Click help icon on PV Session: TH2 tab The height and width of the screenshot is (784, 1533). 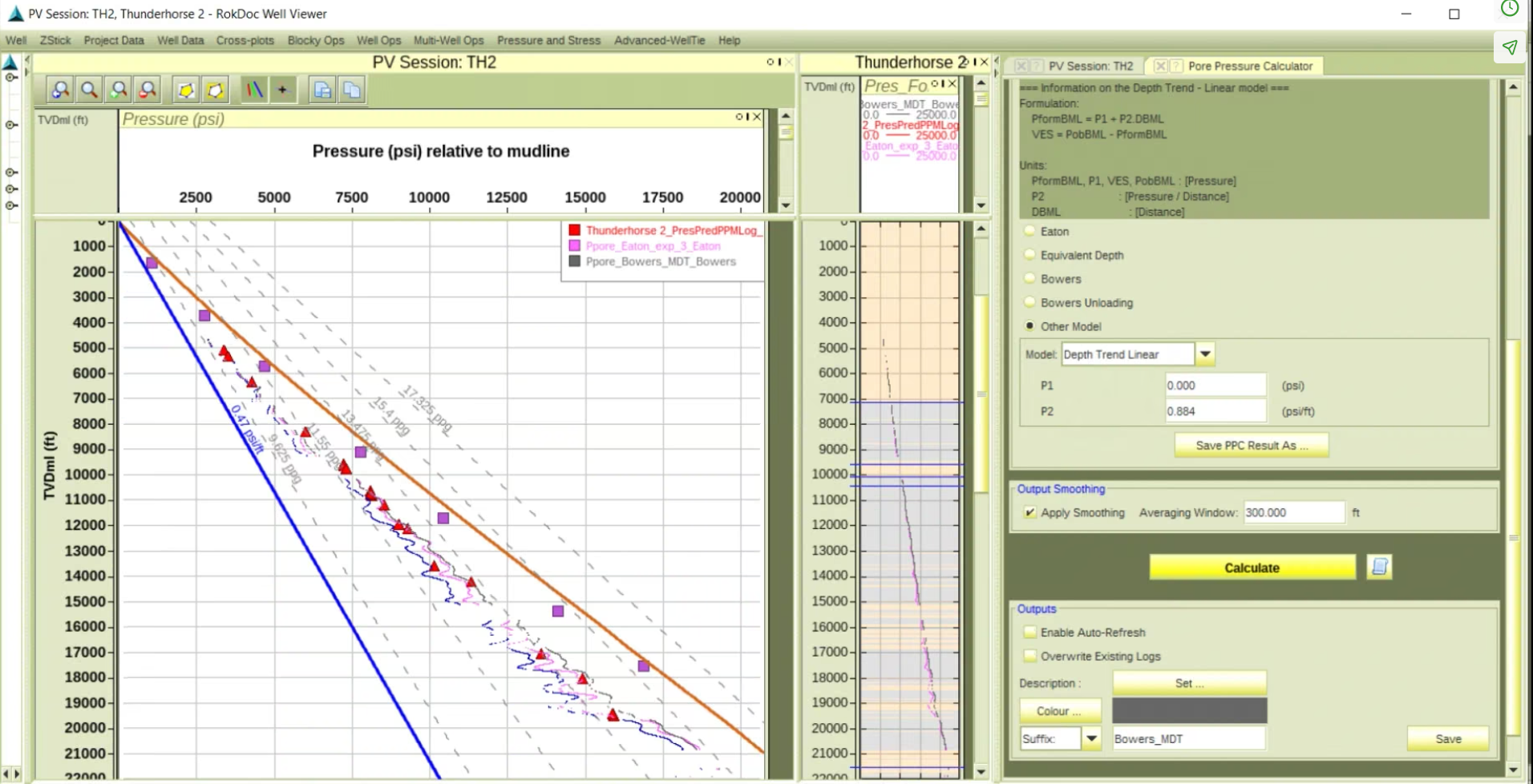click(x=1037, y=67)
